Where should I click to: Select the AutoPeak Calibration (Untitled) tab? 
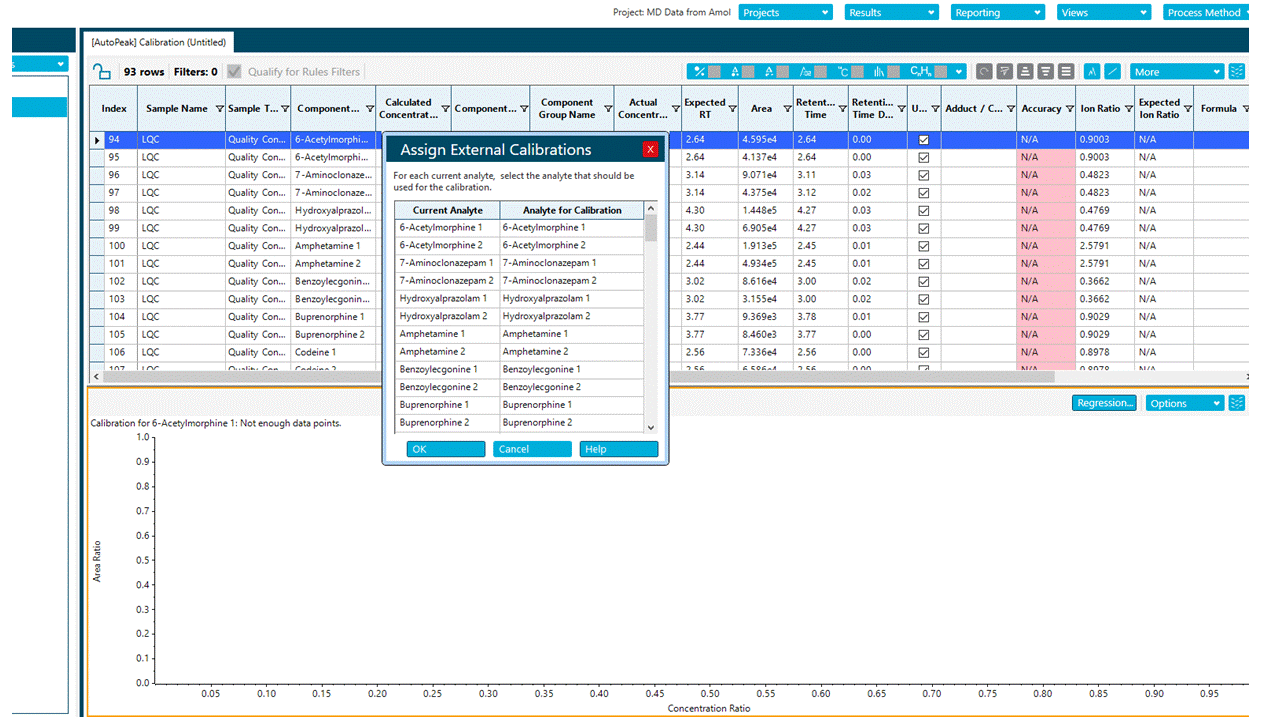160,42
